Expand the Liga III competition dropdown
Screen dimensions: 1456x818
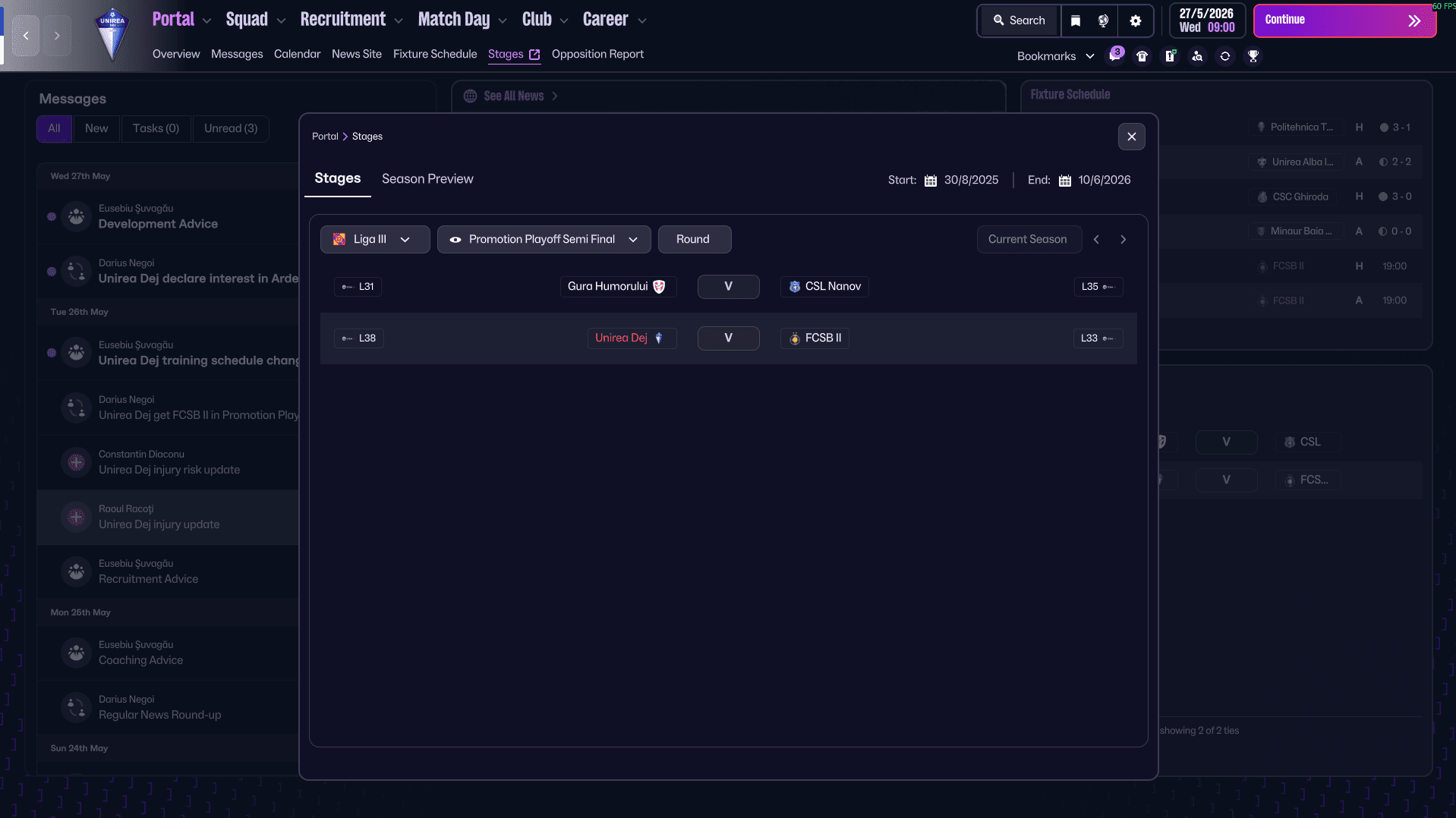374,239
